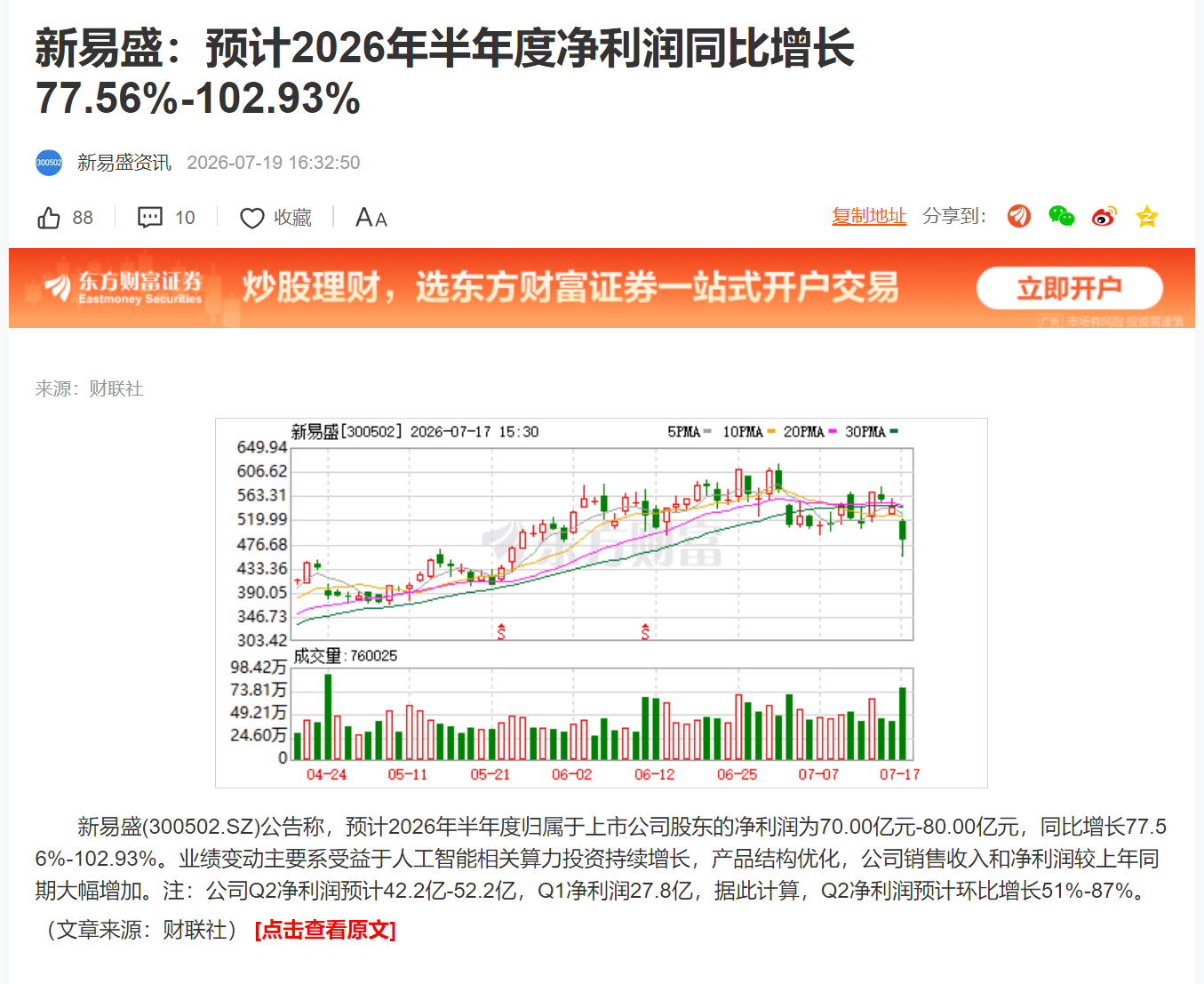Click the 成交量:760025 volume label
This screenshot has width=1204, height=984.
click(346, 656)
